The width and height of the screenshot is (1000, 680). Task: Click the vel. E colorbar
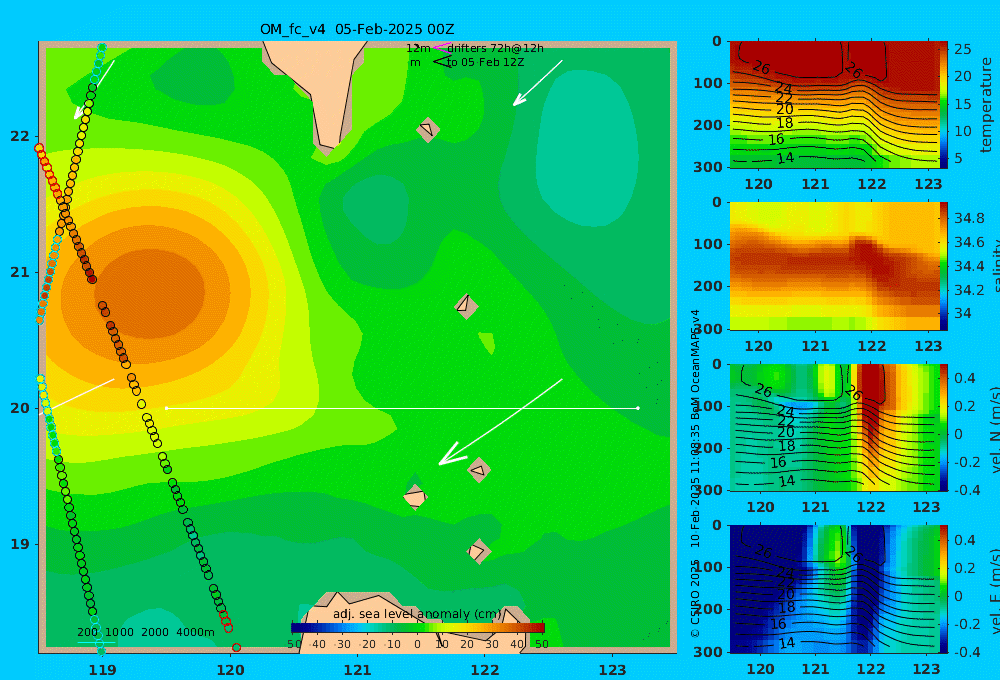tap(944, 589)
